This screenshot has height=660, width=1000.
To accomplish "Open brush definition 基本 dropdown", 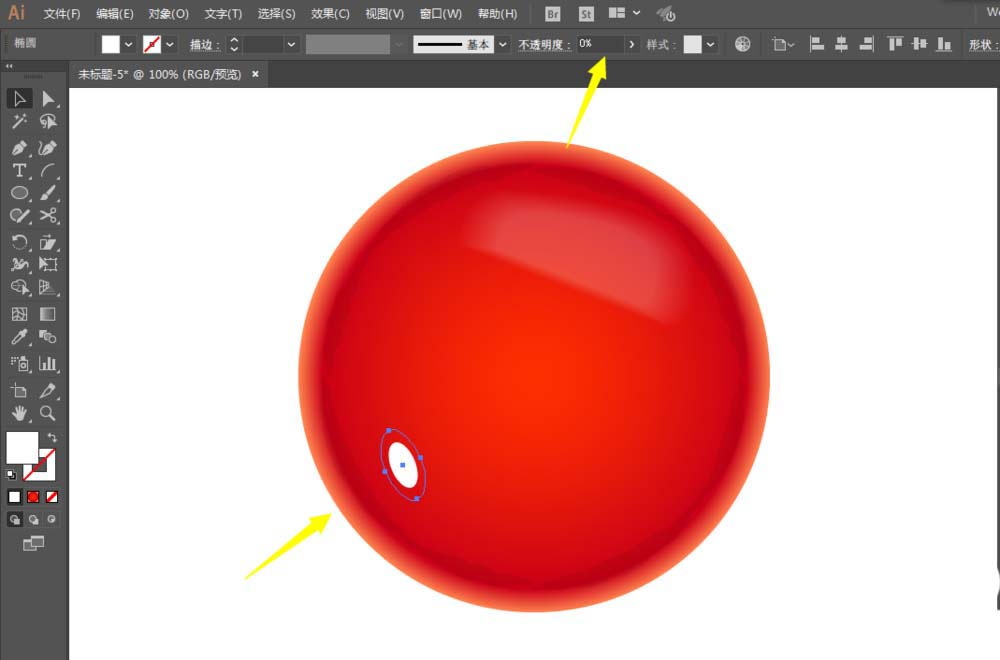I will coord(503,44).
